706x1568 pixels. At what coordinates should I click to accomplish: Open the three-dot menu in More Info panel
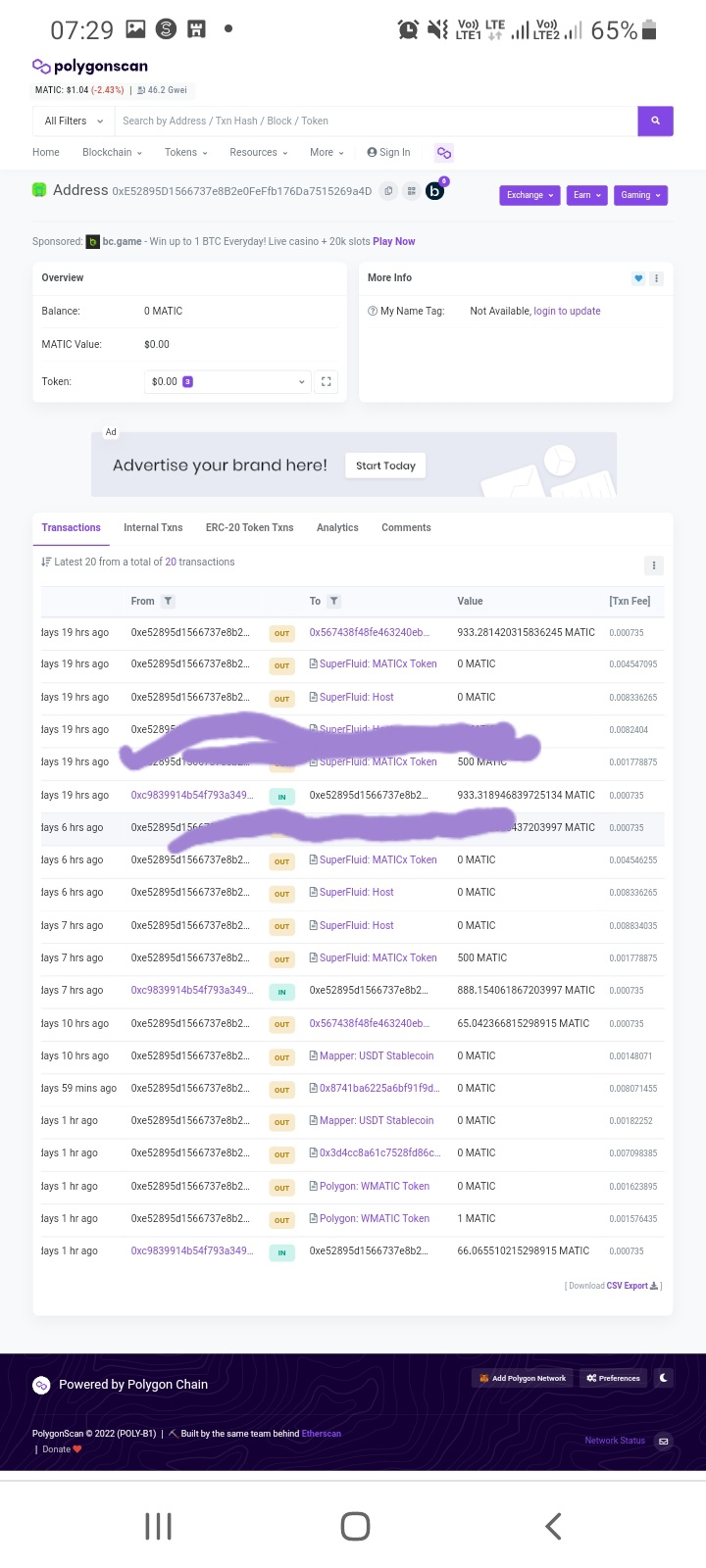pos(656,278)
